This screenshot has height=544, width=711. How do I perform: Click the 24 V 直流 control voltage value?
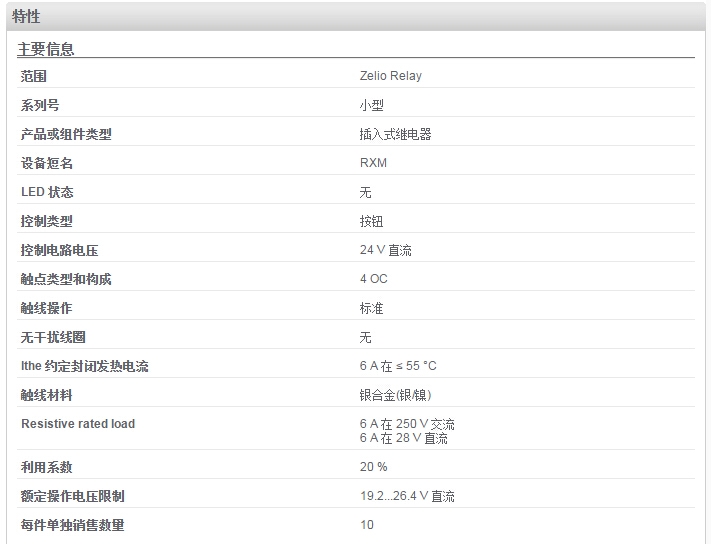385,250
